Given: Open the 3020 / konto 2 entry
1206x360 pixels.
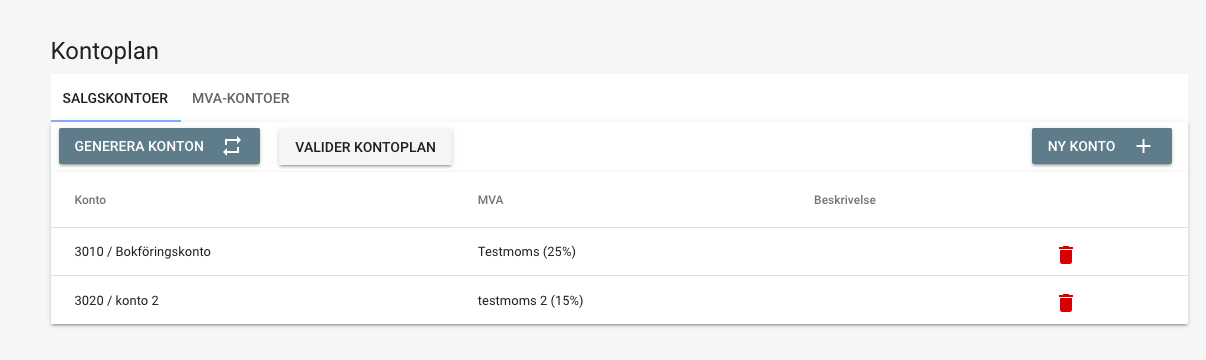Looking at the screenshot, I should click(117, 300).
